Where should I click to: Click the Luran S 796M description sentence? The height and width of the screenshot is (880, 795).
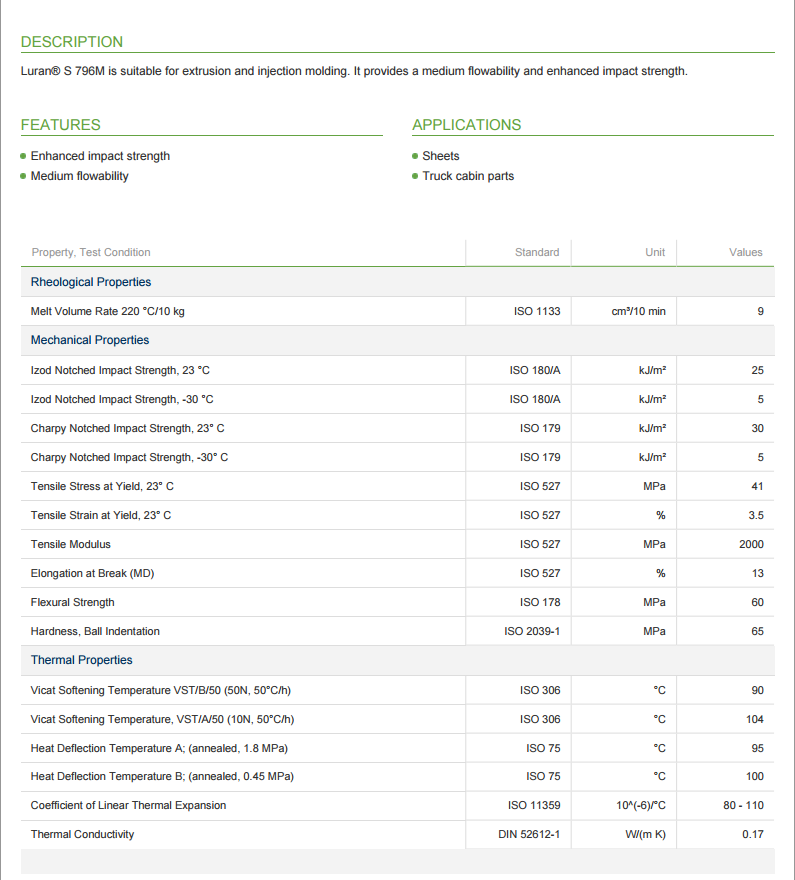(x=354, y=71)
